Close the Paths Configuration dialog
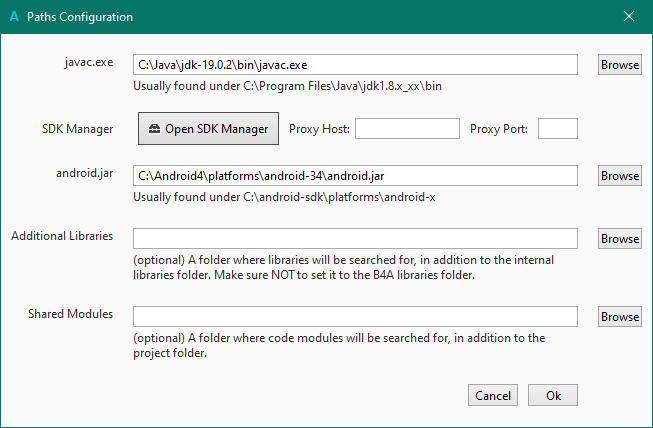This screenshot has height=428, width=653. click(x=629, y=17)
